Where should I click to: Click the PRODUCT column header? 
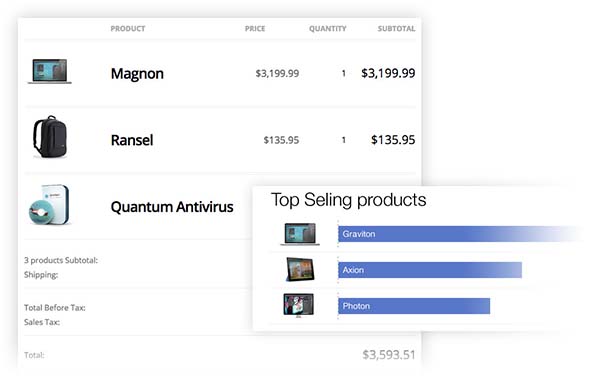[128, 29]
